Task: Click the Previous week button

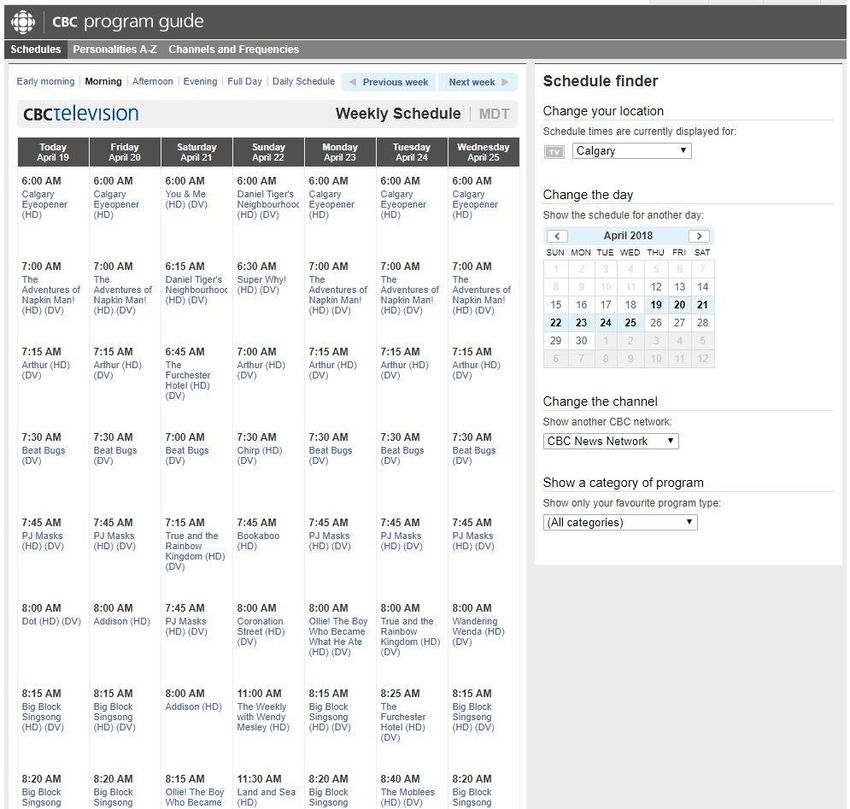Action: pyautogui.click(x=389, y=82)
